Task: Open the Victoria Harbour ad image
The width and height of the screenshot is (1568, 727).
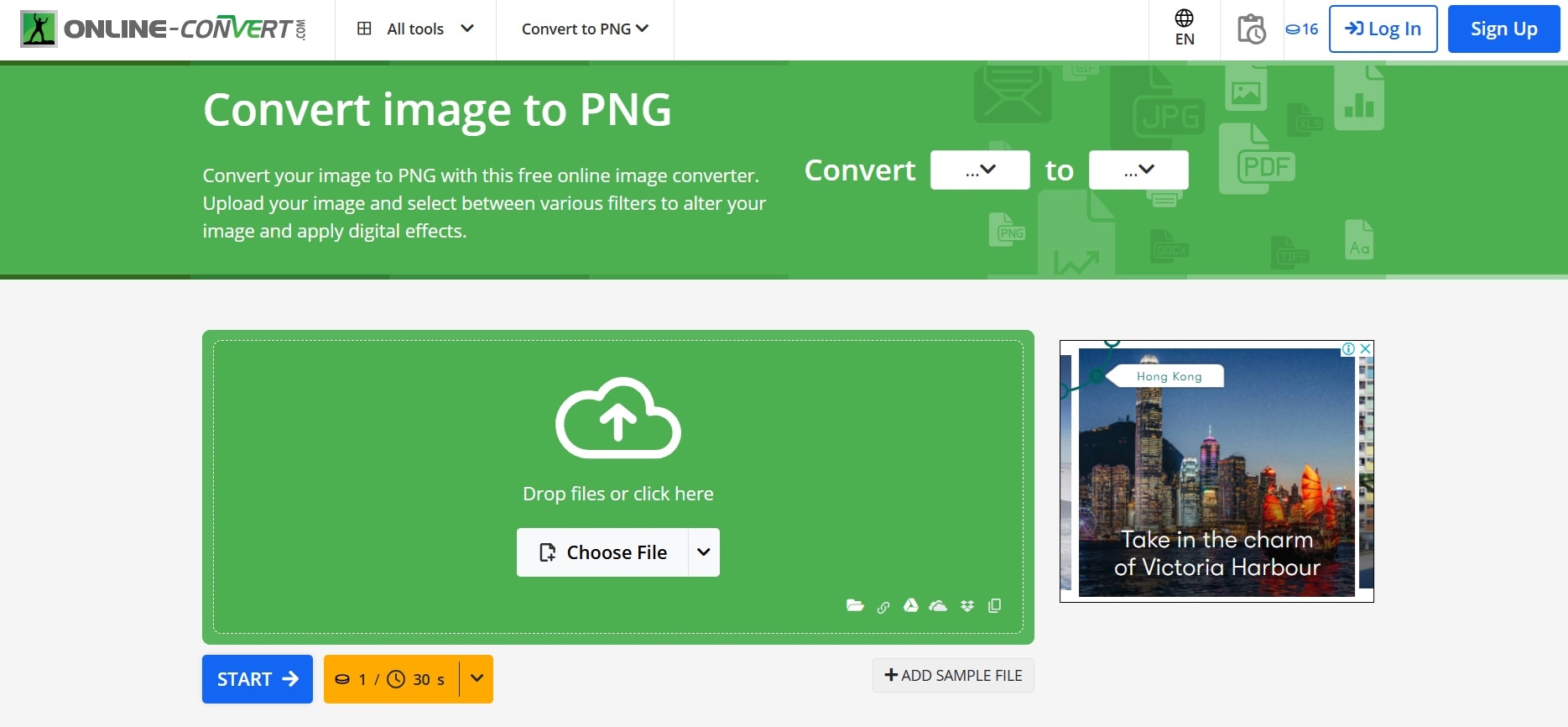Action: (x=1216, y=473)
